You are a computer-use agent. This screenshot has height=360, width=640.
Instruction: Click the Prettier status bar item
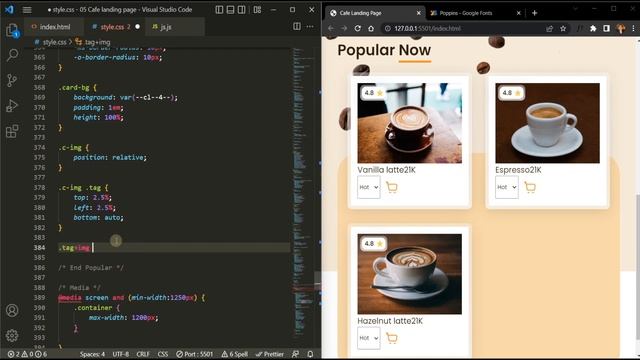click(270, 354)
